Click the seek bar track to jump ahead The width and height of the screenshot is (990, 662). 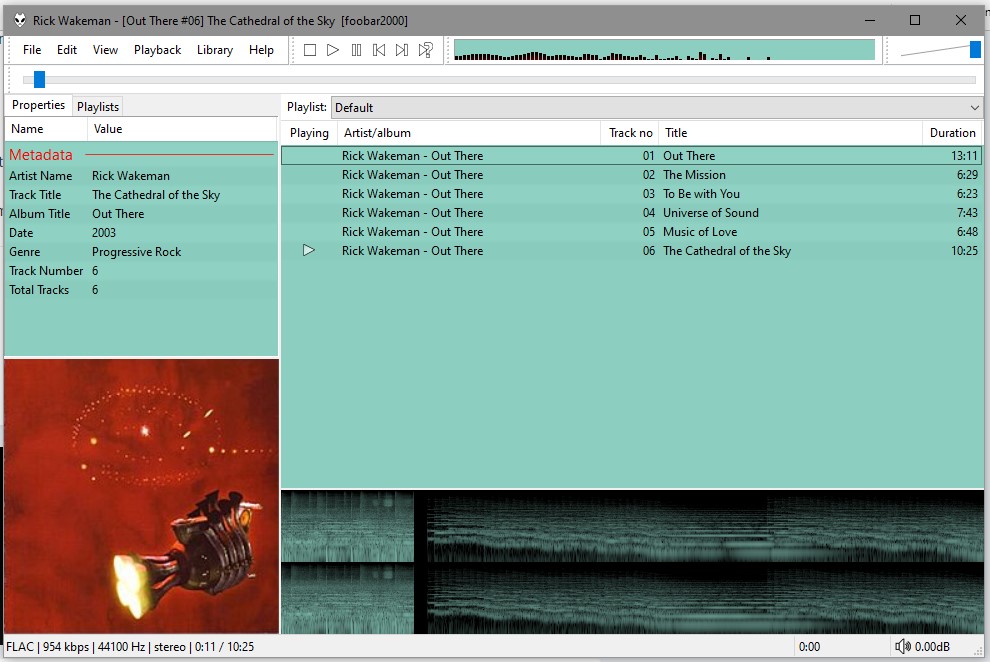pos(499,80)
